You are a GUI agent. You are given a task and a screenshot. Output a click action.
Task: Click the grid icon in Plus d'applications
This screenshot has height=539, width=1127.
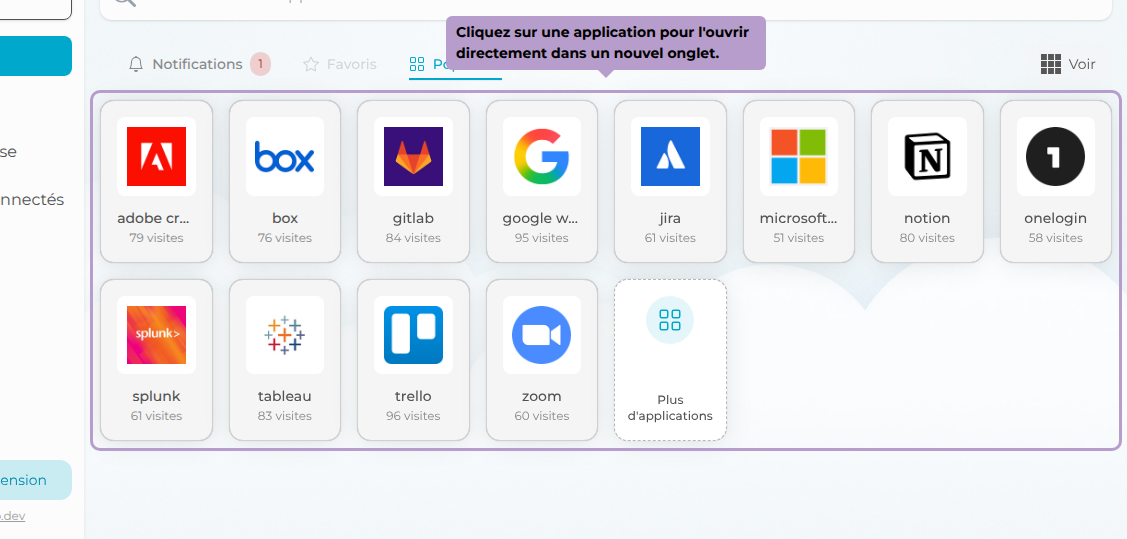(x=670, y=320)
